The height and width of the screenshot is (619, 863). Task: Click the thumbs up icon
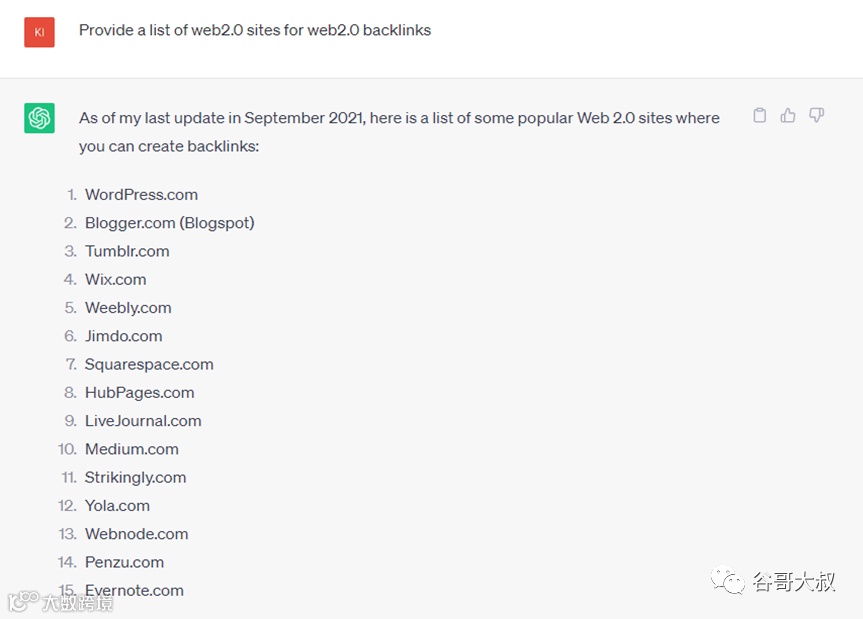(x=788, y=116)
